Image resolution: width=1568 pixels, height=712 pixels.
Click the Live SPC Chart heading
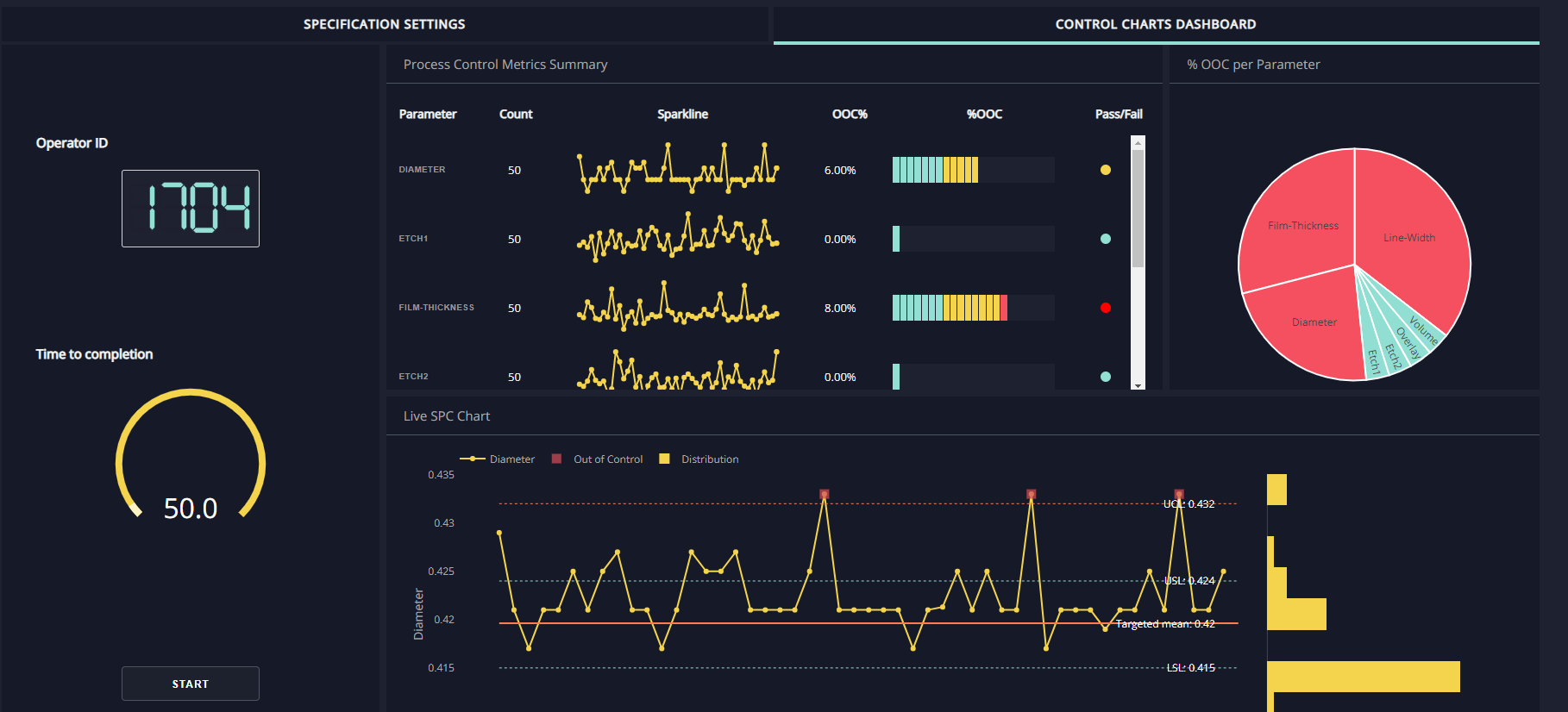(447, 416)
